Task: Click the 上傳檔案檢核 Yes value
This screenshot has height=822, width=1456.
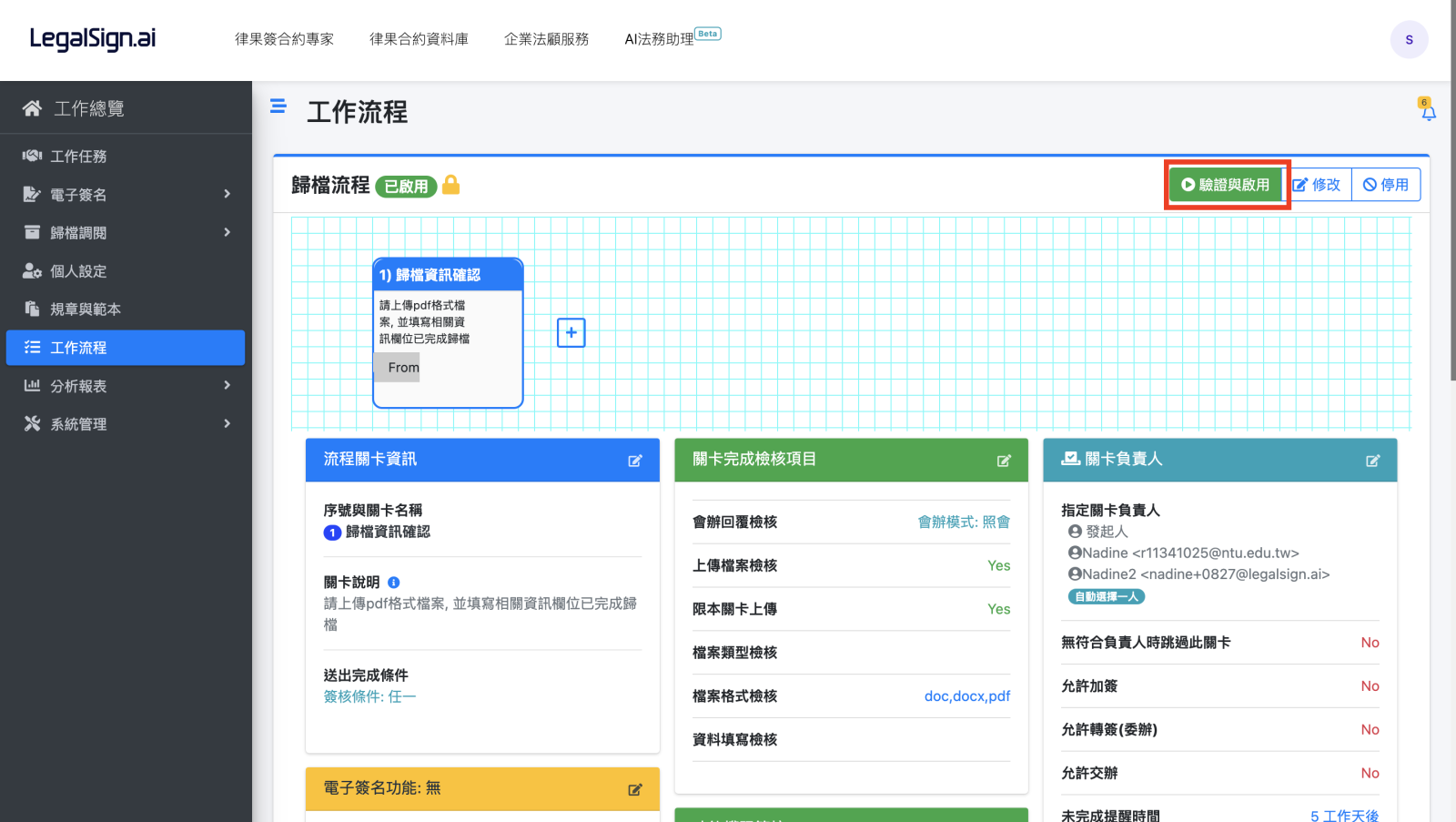Action: tap(998, 565)
